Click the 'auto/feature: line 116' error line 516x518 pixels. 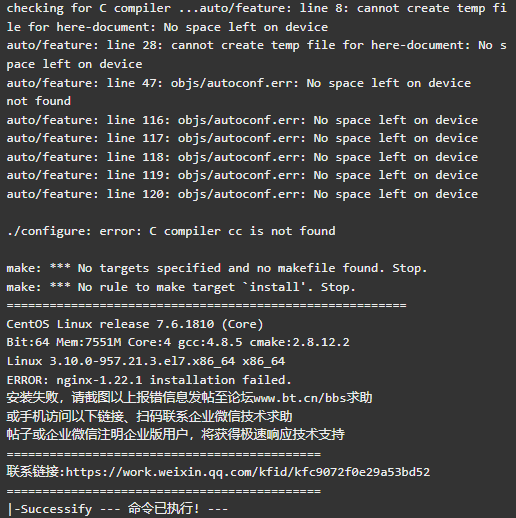[242, 120]
